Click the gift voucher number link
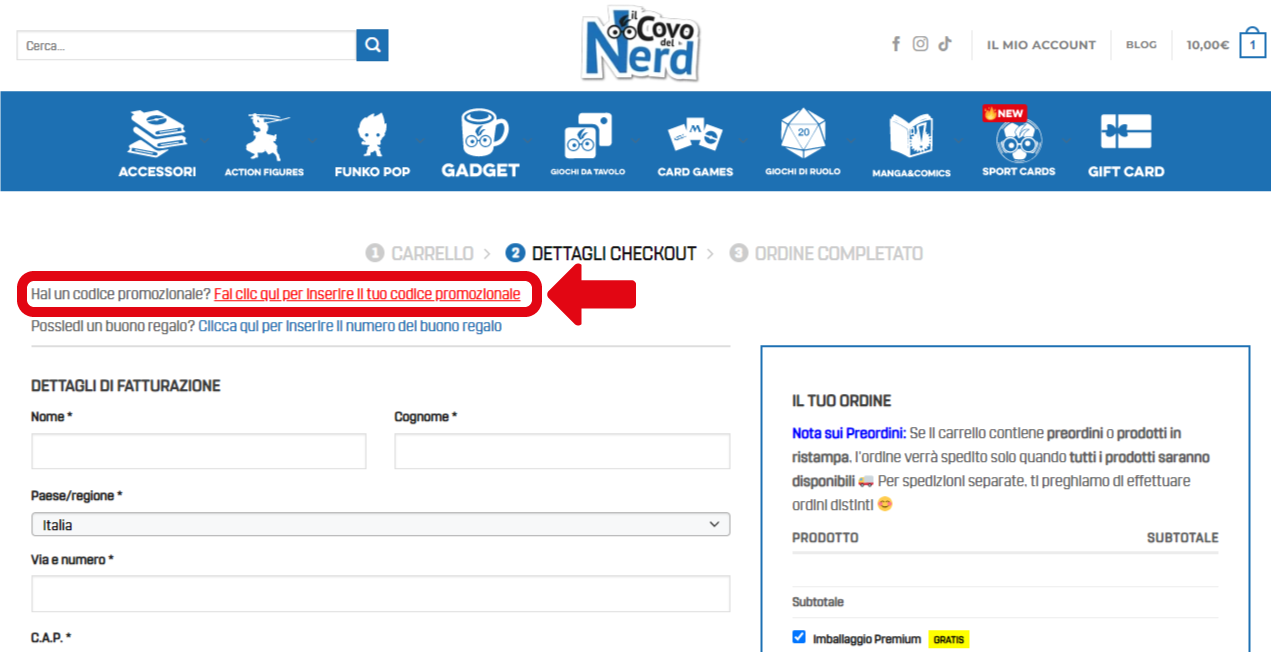1271x652 pixels. (x=350, y=326)
